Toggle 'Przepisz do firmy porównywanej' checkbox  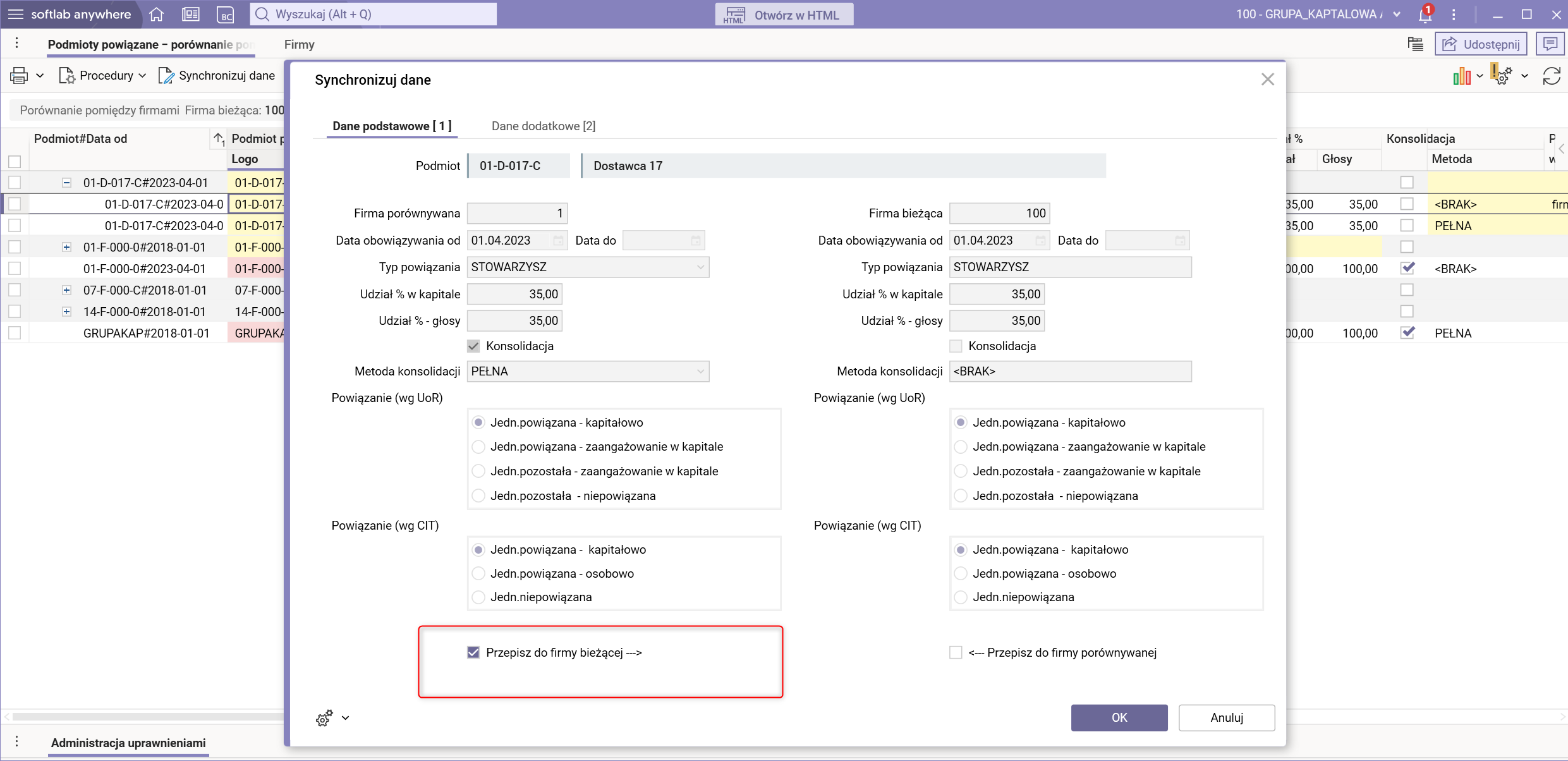point(956,652)
